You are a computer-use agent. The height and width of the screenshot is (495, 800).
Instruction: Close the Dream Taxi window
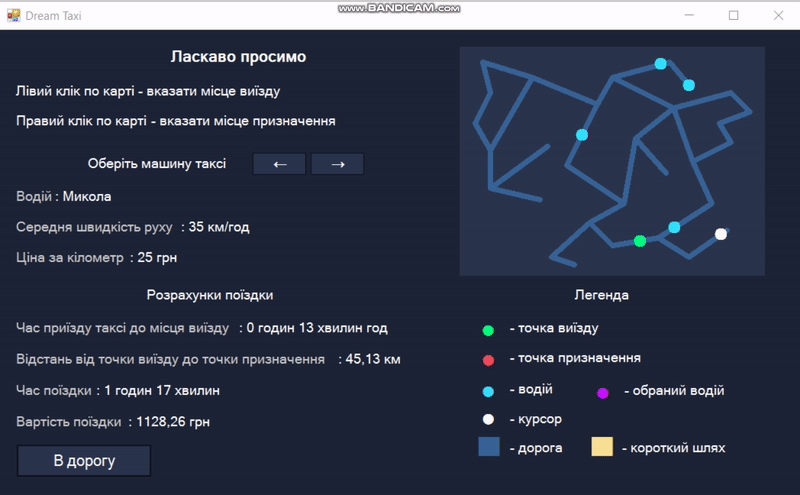[x=778, y=15]
